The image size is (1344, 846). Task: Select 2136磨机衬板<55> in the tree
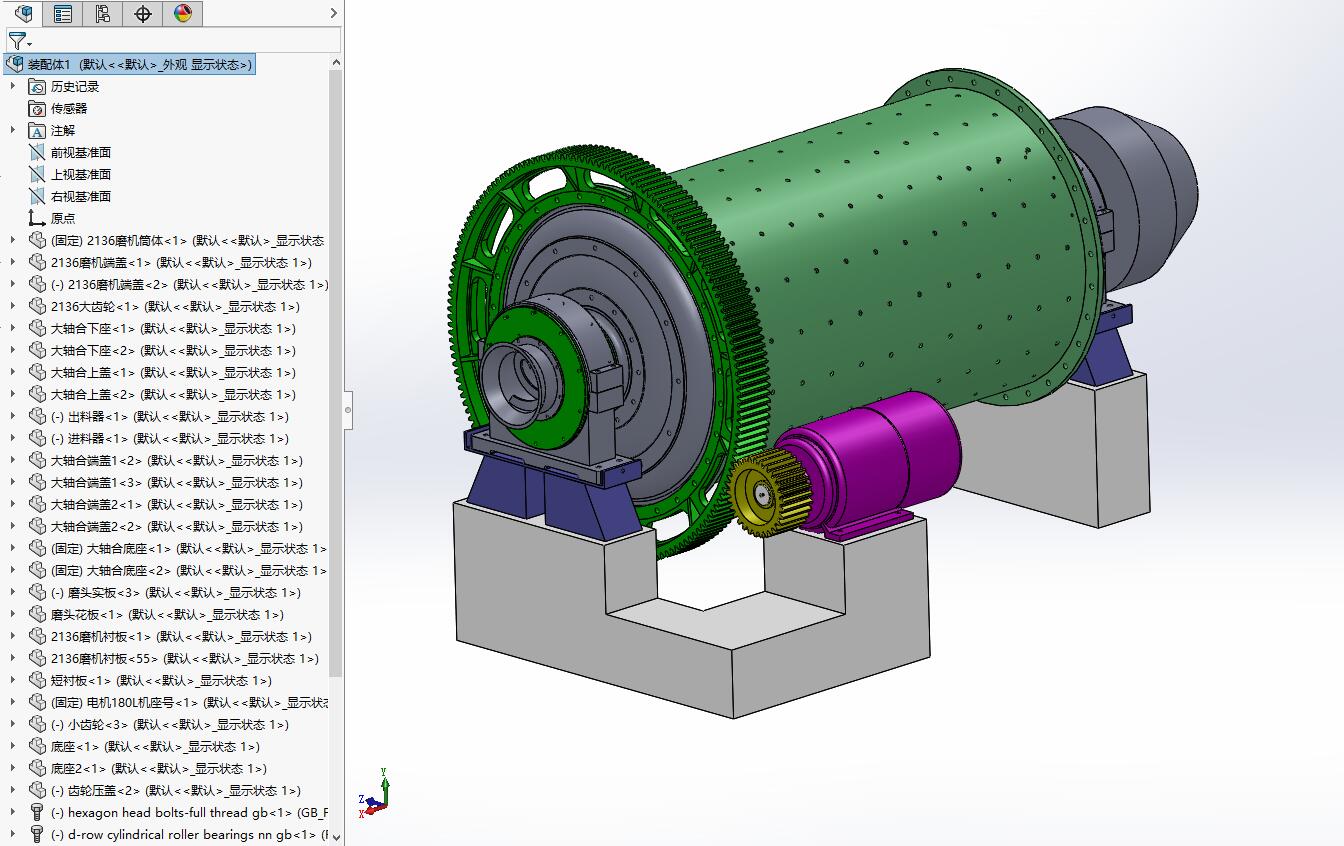[x=185, y=658]
